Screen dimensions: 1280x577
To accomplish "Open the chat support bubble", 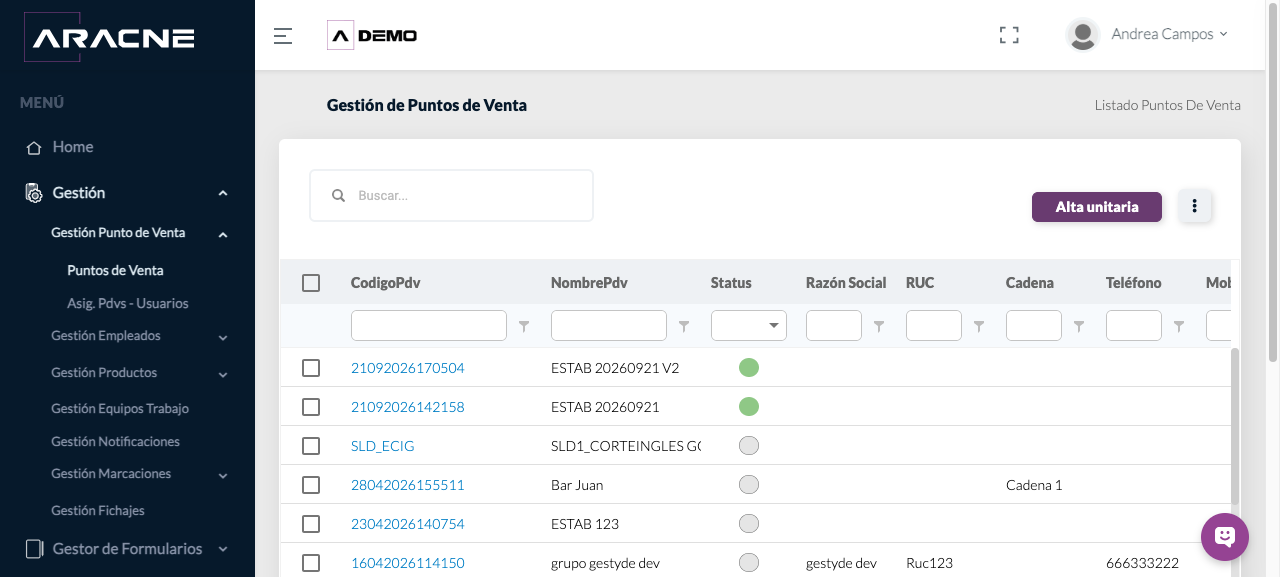I will click(1225, 537).
